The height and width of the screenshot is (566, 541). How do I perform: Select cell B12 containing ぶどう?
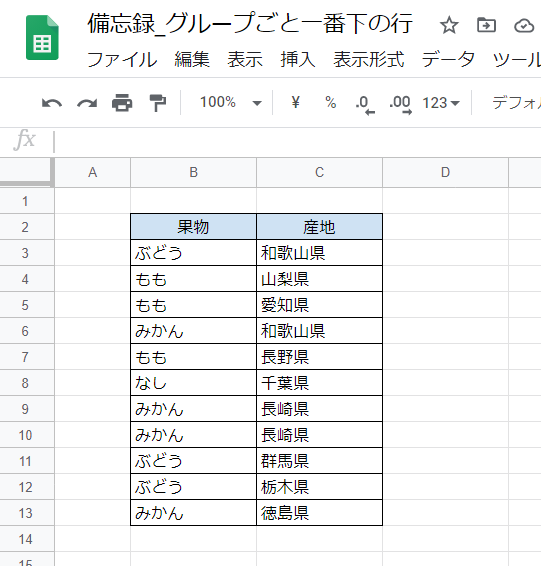pos(193,487)
